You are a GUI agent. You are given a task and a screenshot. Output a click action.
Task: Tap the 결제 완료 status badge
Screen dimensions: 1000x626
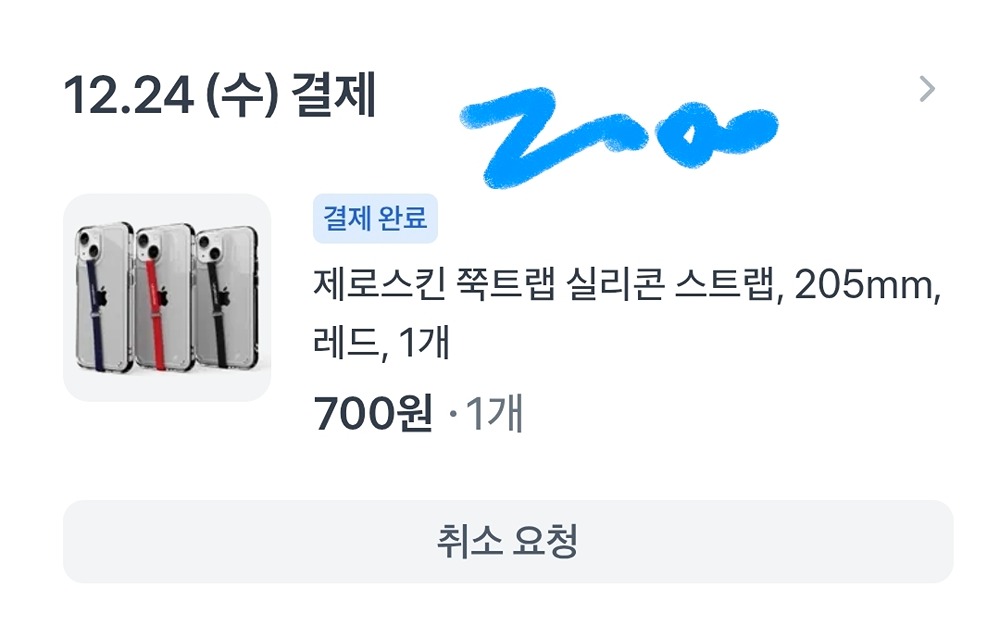click(375, 219)
